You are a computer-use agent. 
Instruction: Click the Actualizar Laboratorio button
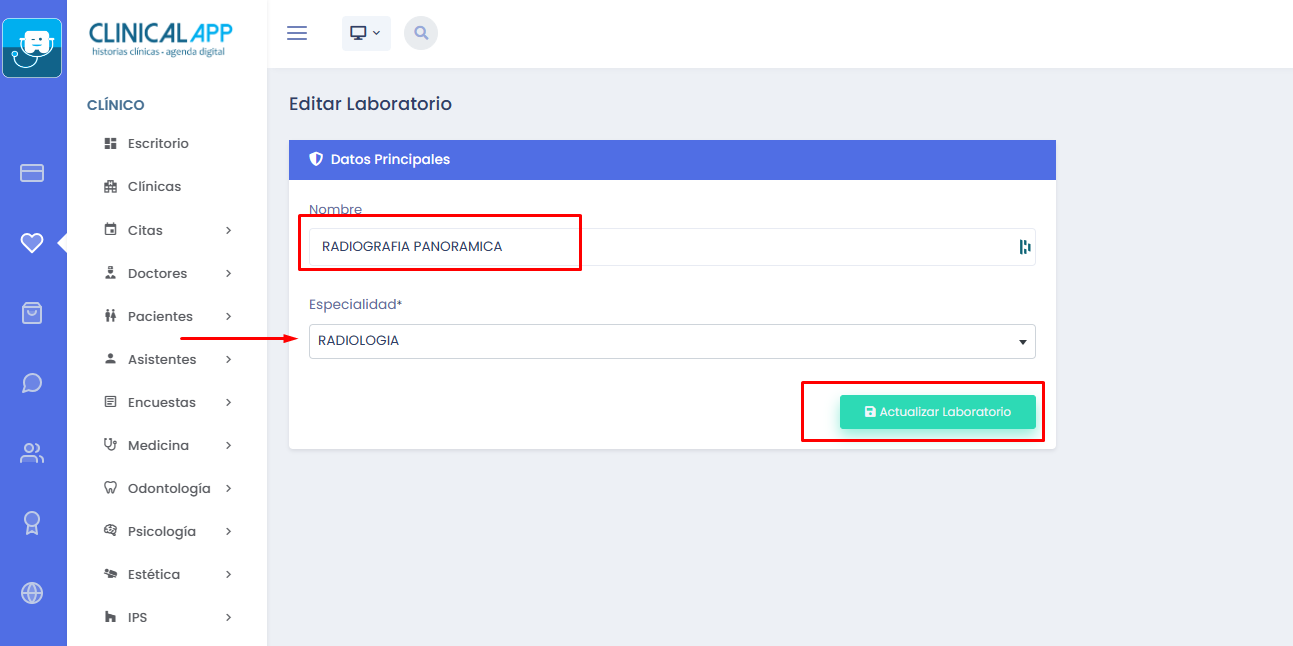tap(937, 412)
